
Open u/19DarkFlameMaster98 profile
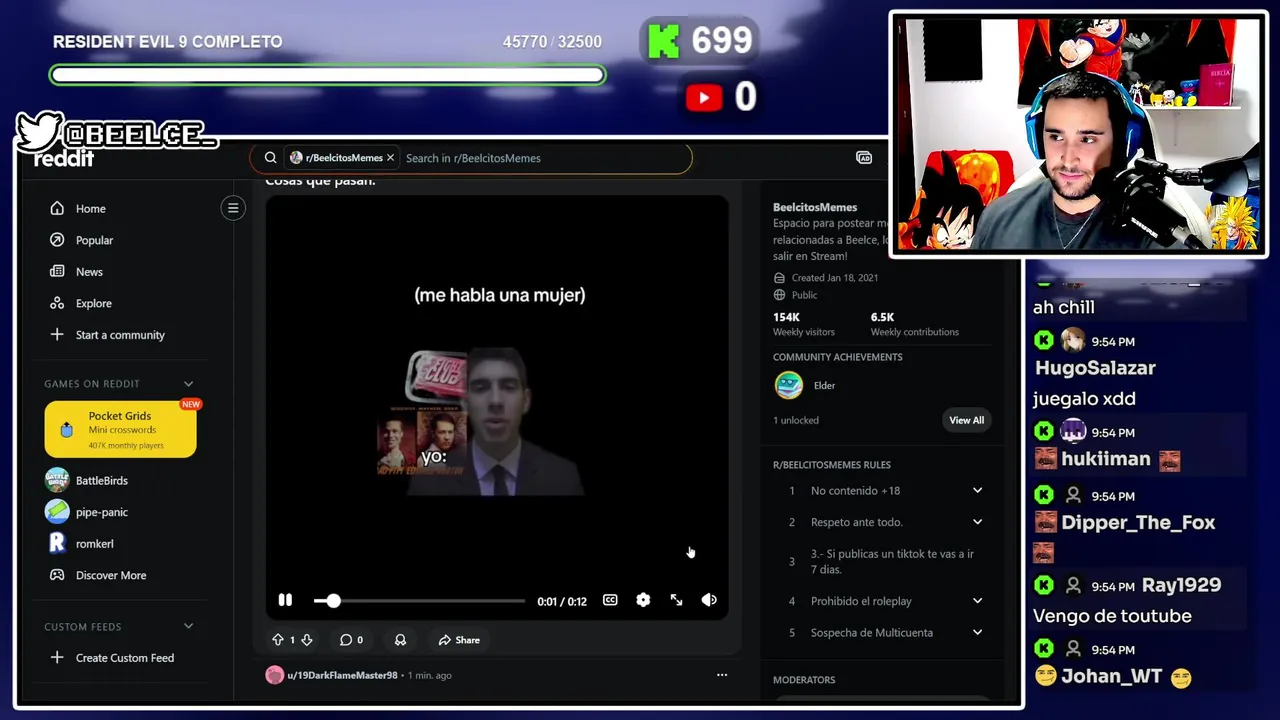[342, 675]
